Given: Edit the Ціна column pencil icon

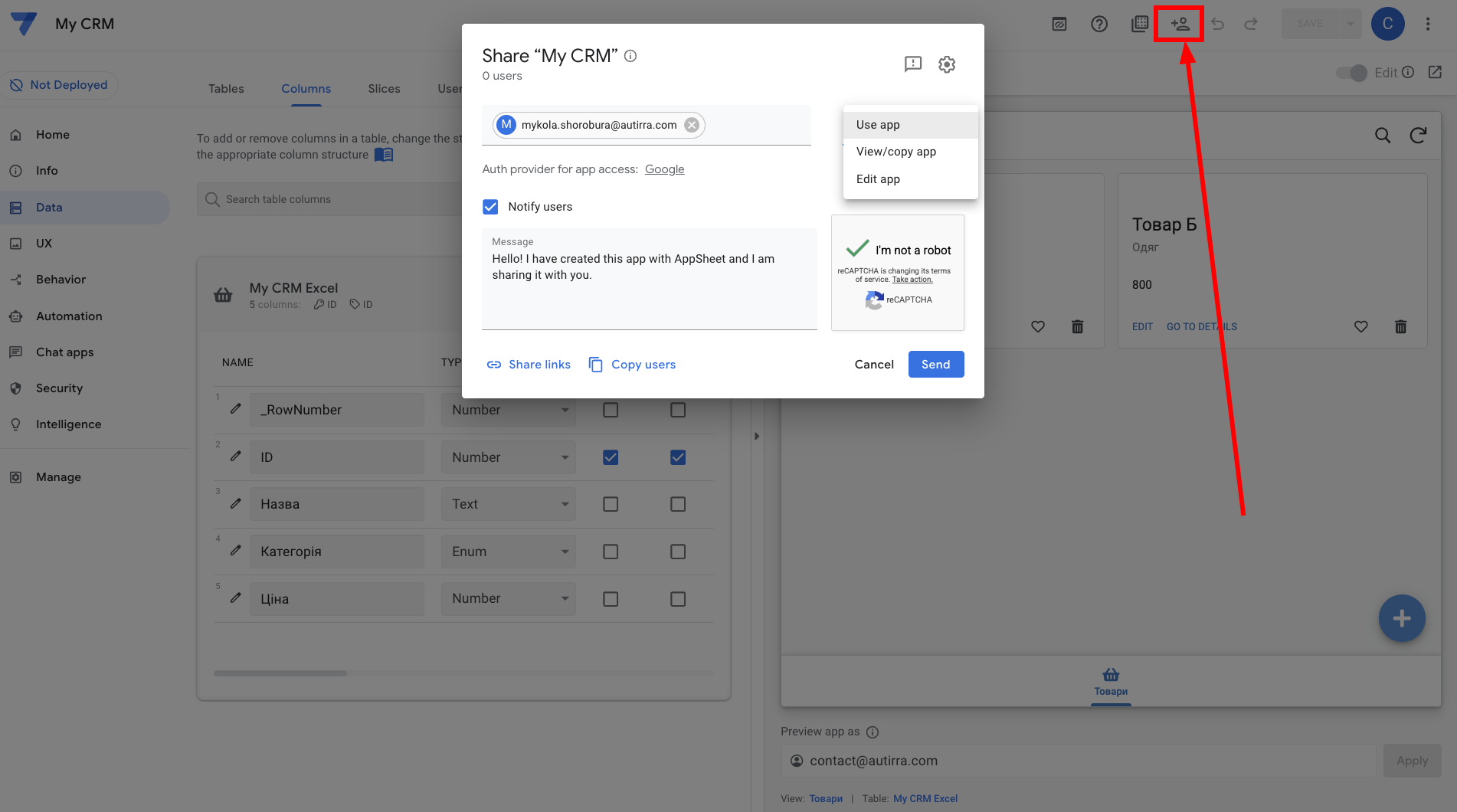Looking at the screenshot, I should 236,598.
